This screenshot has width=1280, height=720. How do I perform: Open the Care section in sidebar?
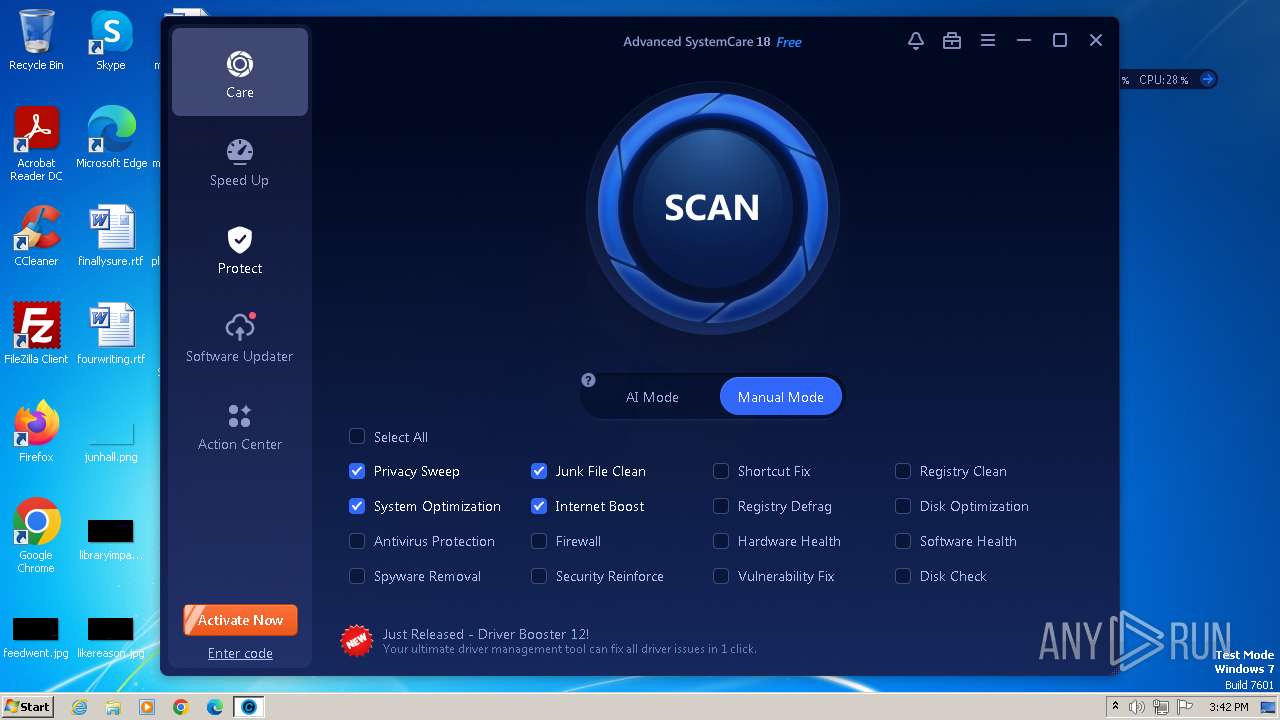240,72
